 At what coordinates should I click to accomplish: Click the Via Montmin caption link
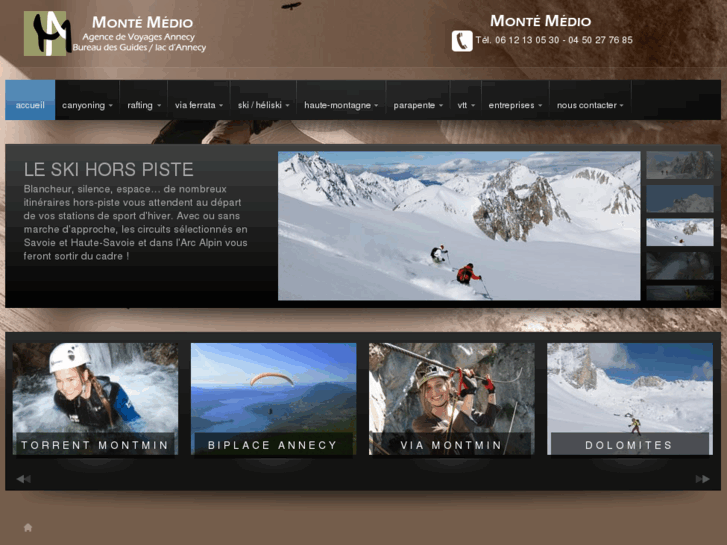click(452, 445)
